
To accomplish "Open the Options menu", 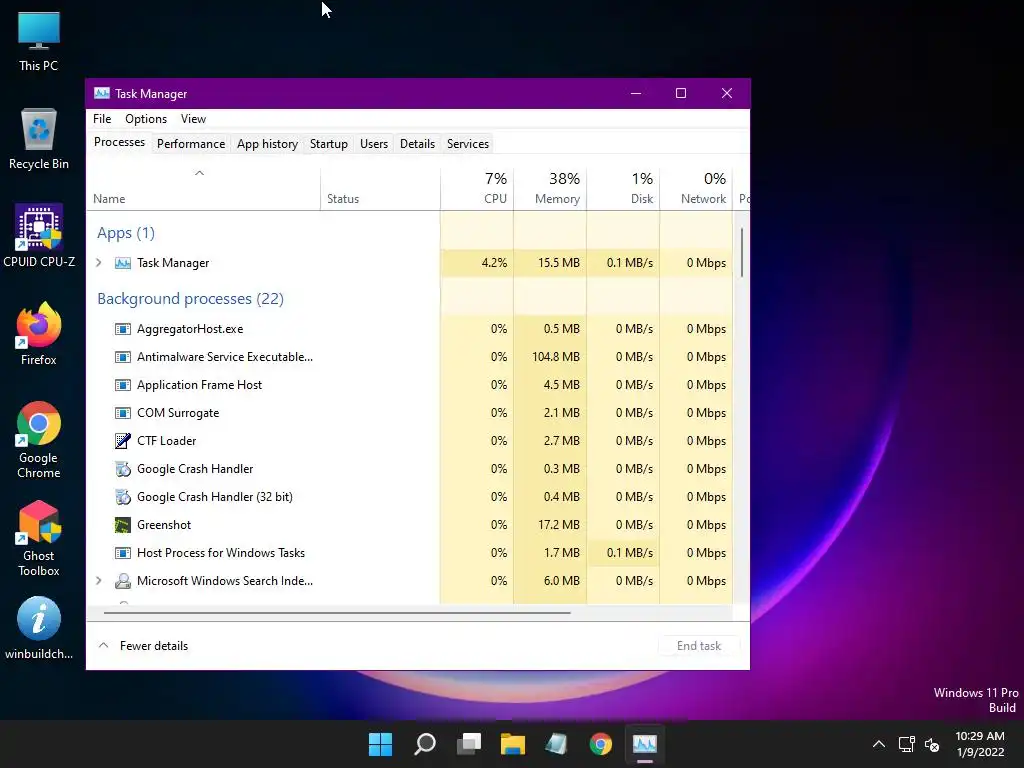I will click(x=146, y=119).
